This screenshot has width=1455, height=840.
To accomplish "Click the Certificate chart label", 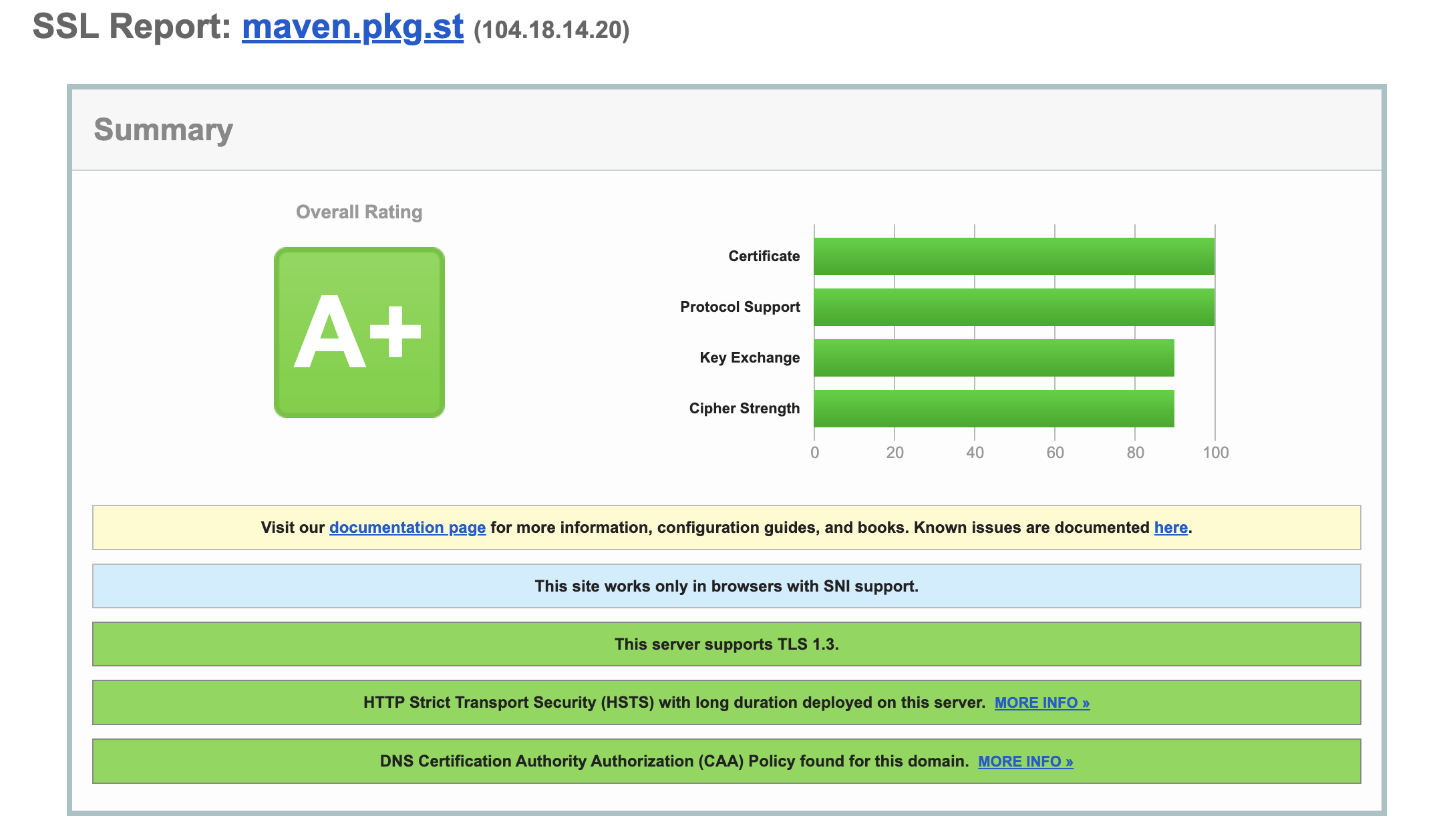I will pos(764,256).
